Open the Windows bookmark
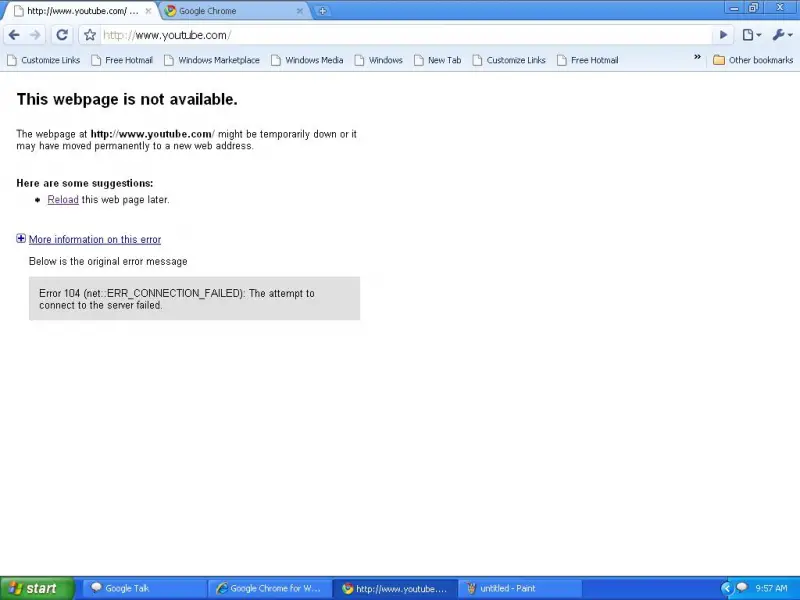The image size is (800, 600). click(379, 60)
